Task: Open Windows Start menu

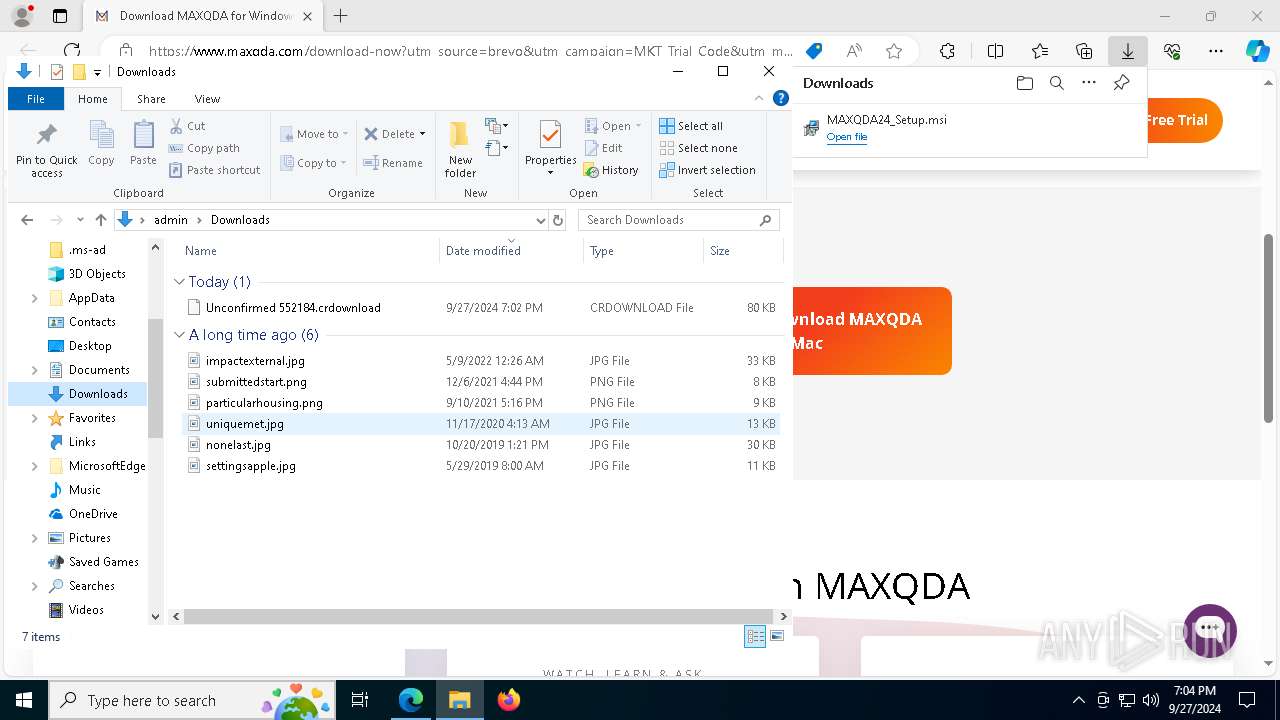Action: click(23, 700)
